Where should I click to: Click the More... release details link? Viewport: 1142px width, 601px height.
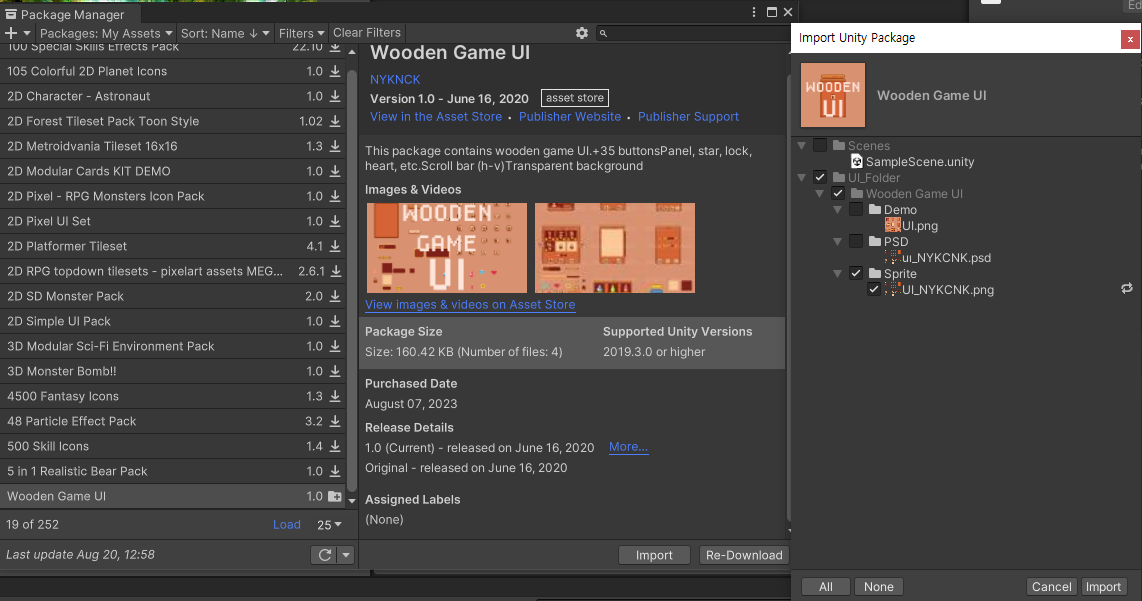tap(629, 447)
